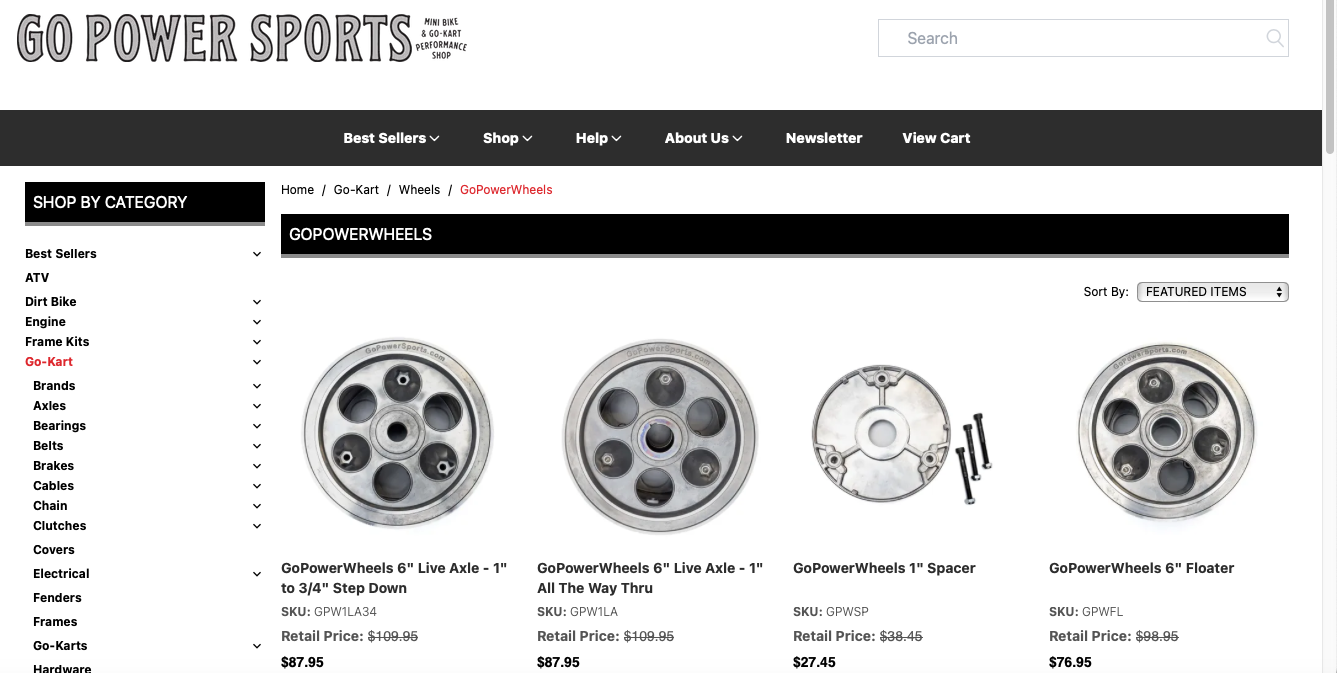Screen dimensions: 1337x673
Task: Open the GoPowerWheels 6" Floater product image
Action: click(x=1166, y=433)
